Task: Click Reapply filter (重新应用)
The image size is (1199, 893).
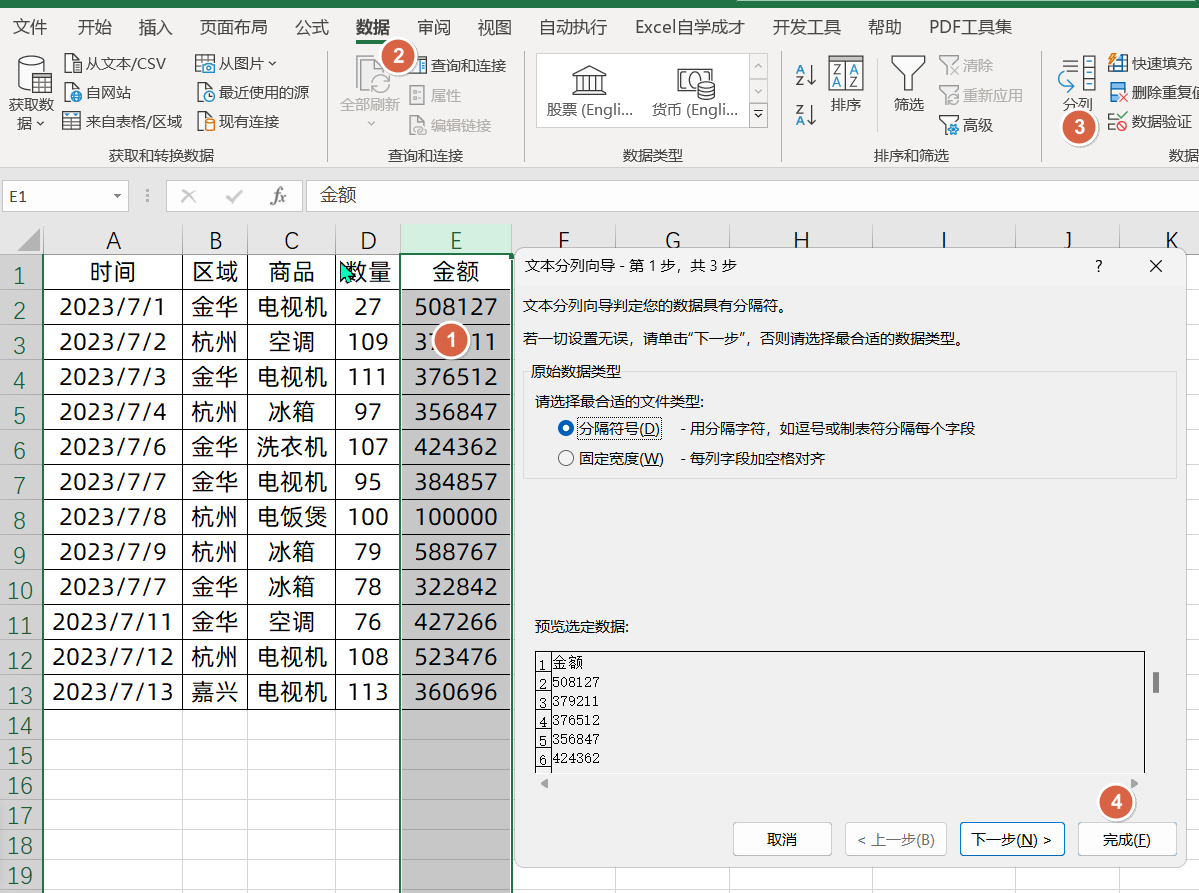Action: pyautogui.click(x=980, y=96)
